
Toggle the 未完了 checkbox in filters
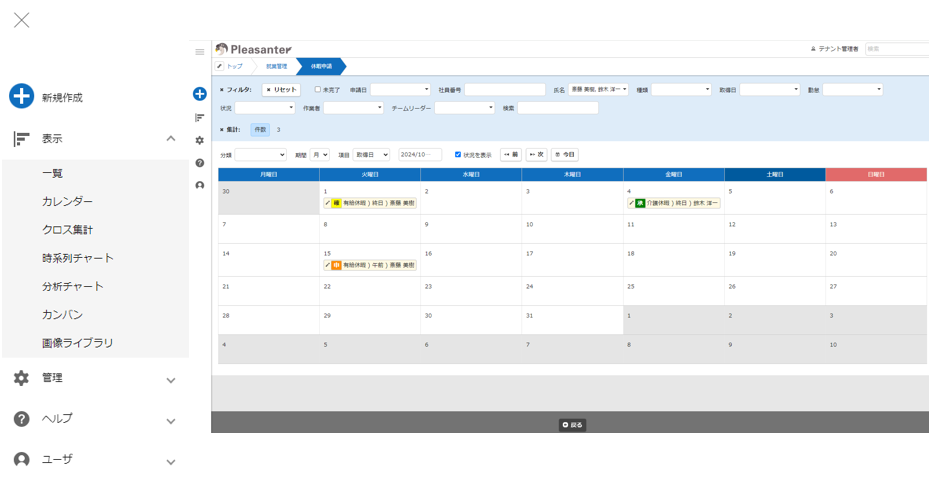318,90
